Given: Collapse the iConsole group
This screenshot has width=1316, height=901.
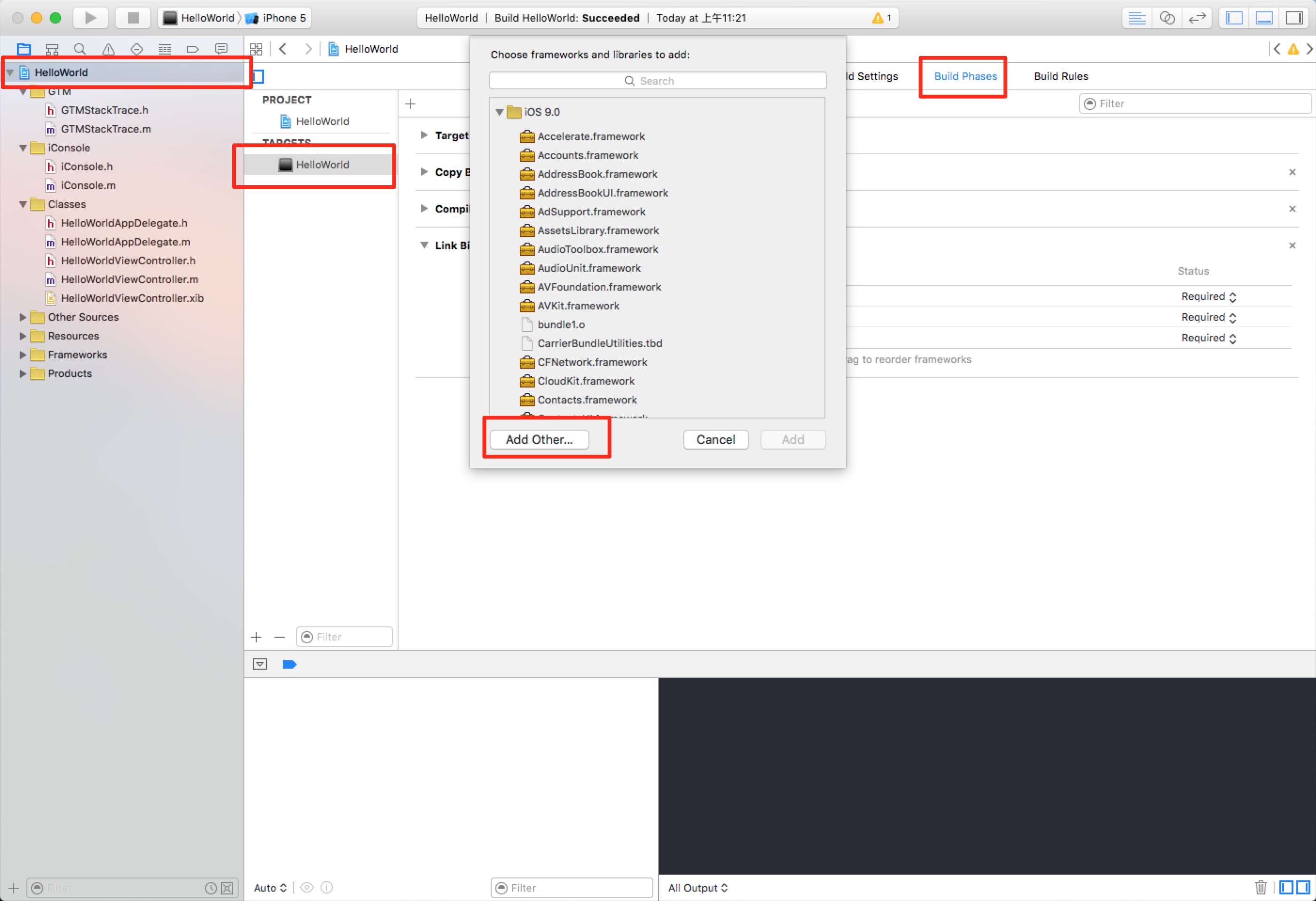Looking at the screenshot, I should (x=23, y=148).
